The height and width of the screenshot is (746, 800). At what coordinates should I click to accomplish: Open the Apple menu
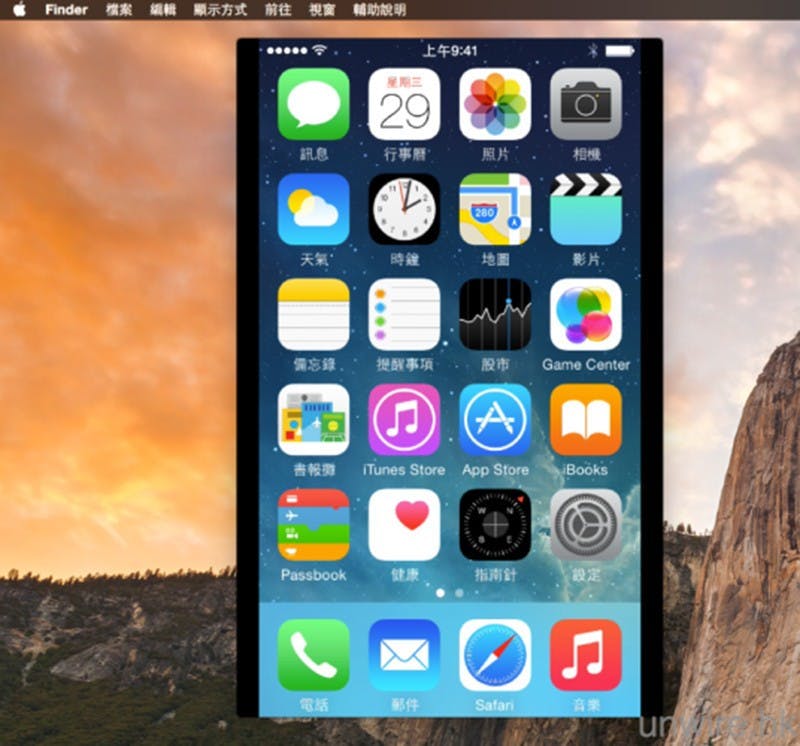point(19,10)
